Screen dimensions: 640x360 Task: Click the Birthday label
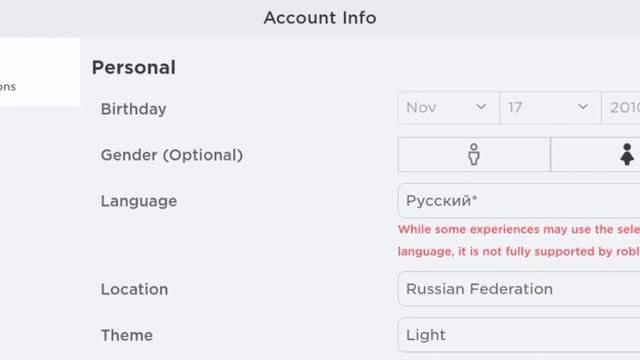pyautogui.click(x=133, y=109)
